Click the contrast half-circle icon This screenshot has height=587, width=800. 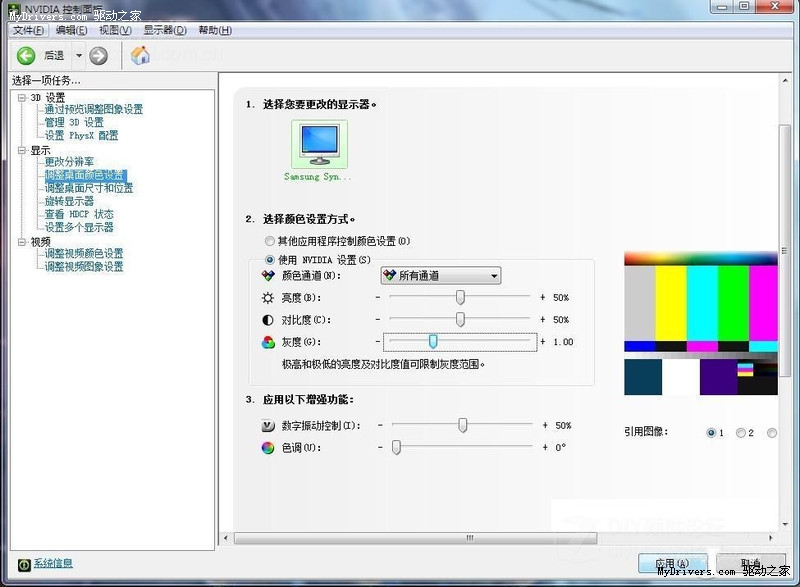(x=268, y=320)
